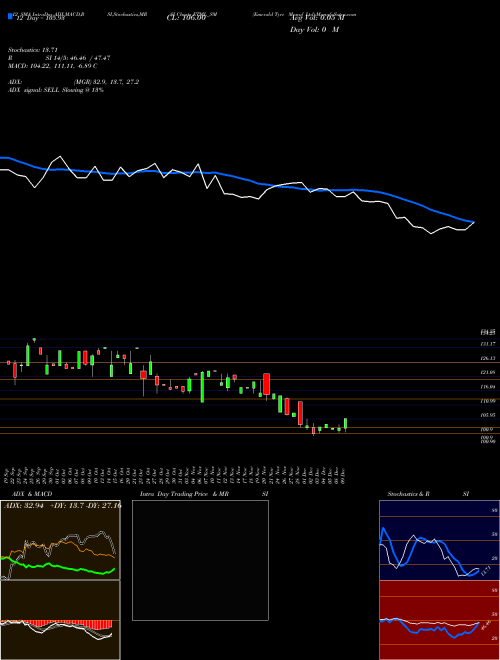Click the blue 12 Day SMA legend square

click(10, 16)
